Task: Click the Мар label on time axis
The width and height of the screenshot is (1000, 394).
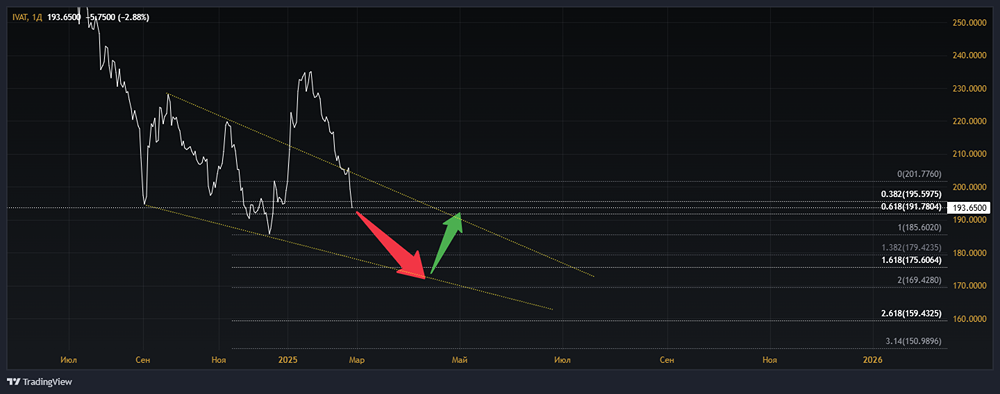Action: [x=357, y=360]
